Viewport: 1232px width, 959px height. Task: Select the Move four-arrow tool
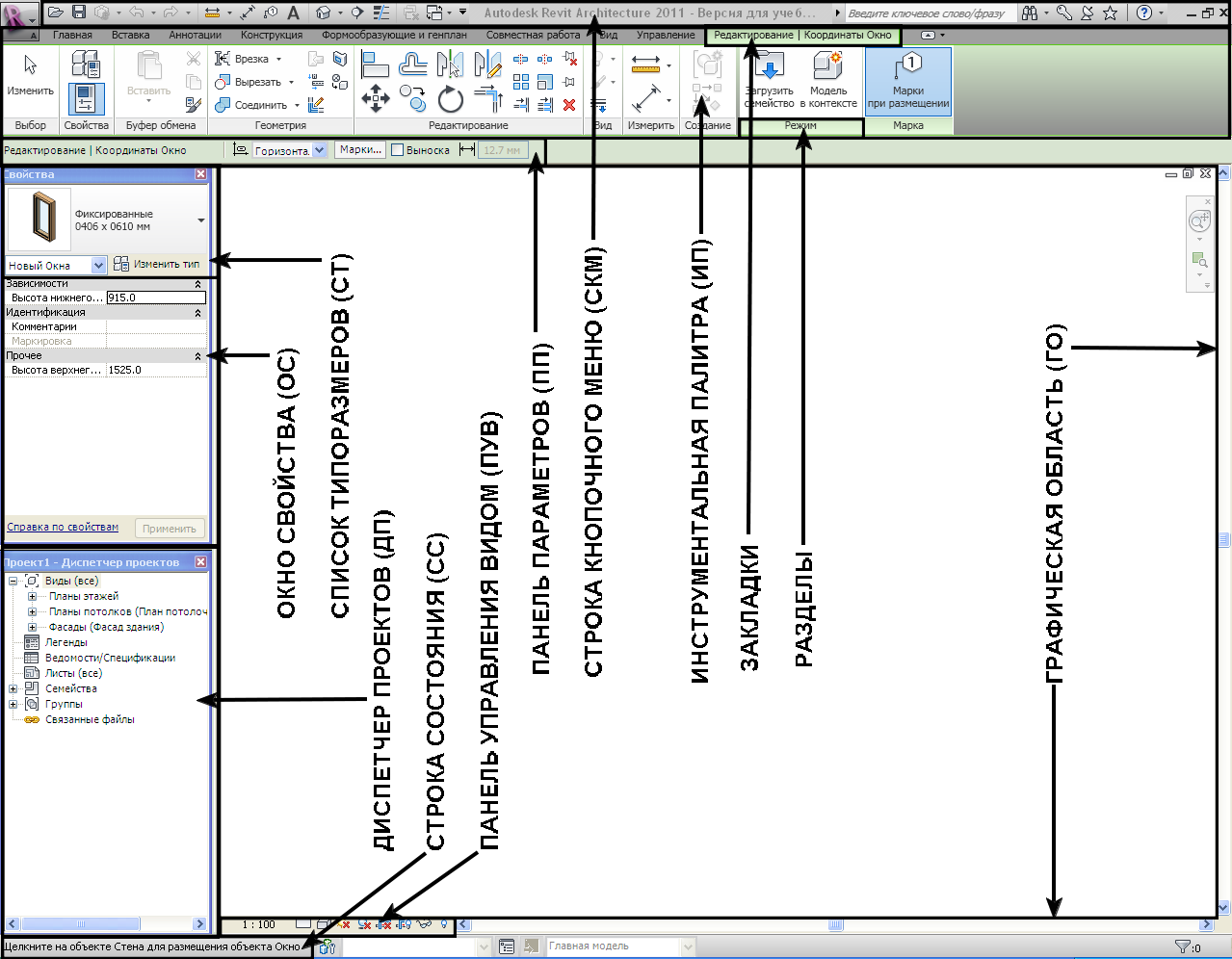tap(375, 98)
